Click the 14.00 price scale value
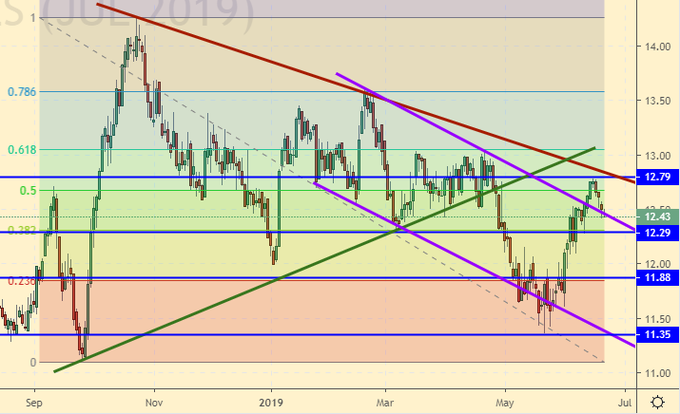680x414 pixels. coord(657,46)
